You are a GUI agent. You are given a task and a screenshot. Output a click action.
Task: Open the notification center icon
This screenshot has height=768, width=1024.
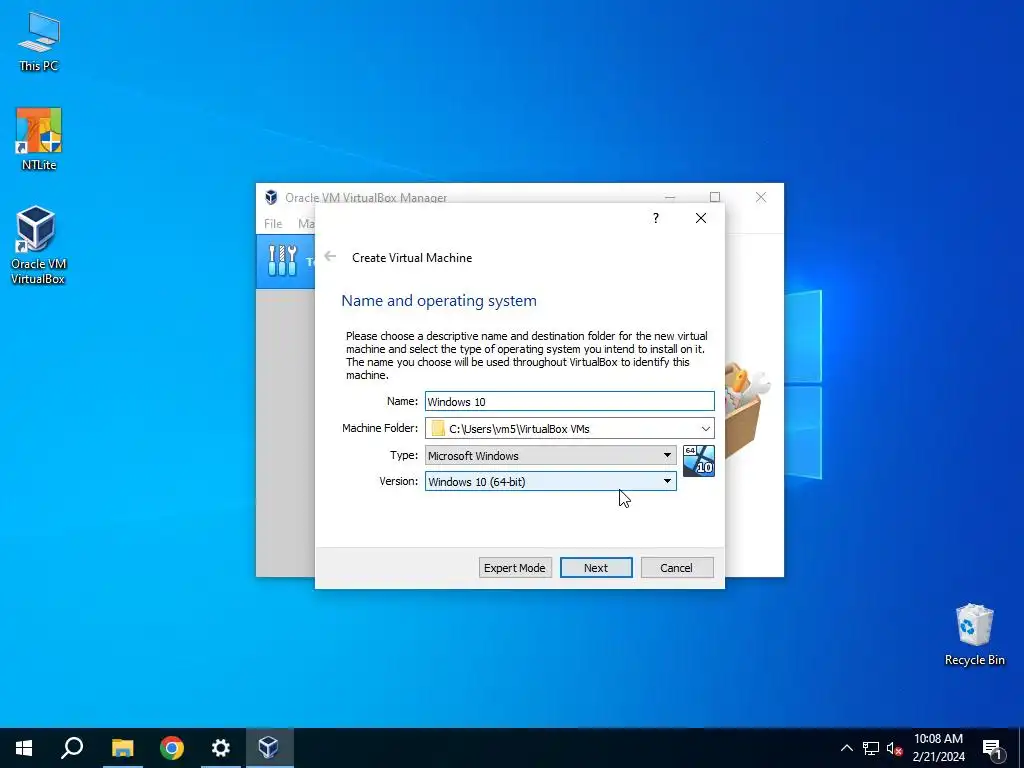pos(993,749)
